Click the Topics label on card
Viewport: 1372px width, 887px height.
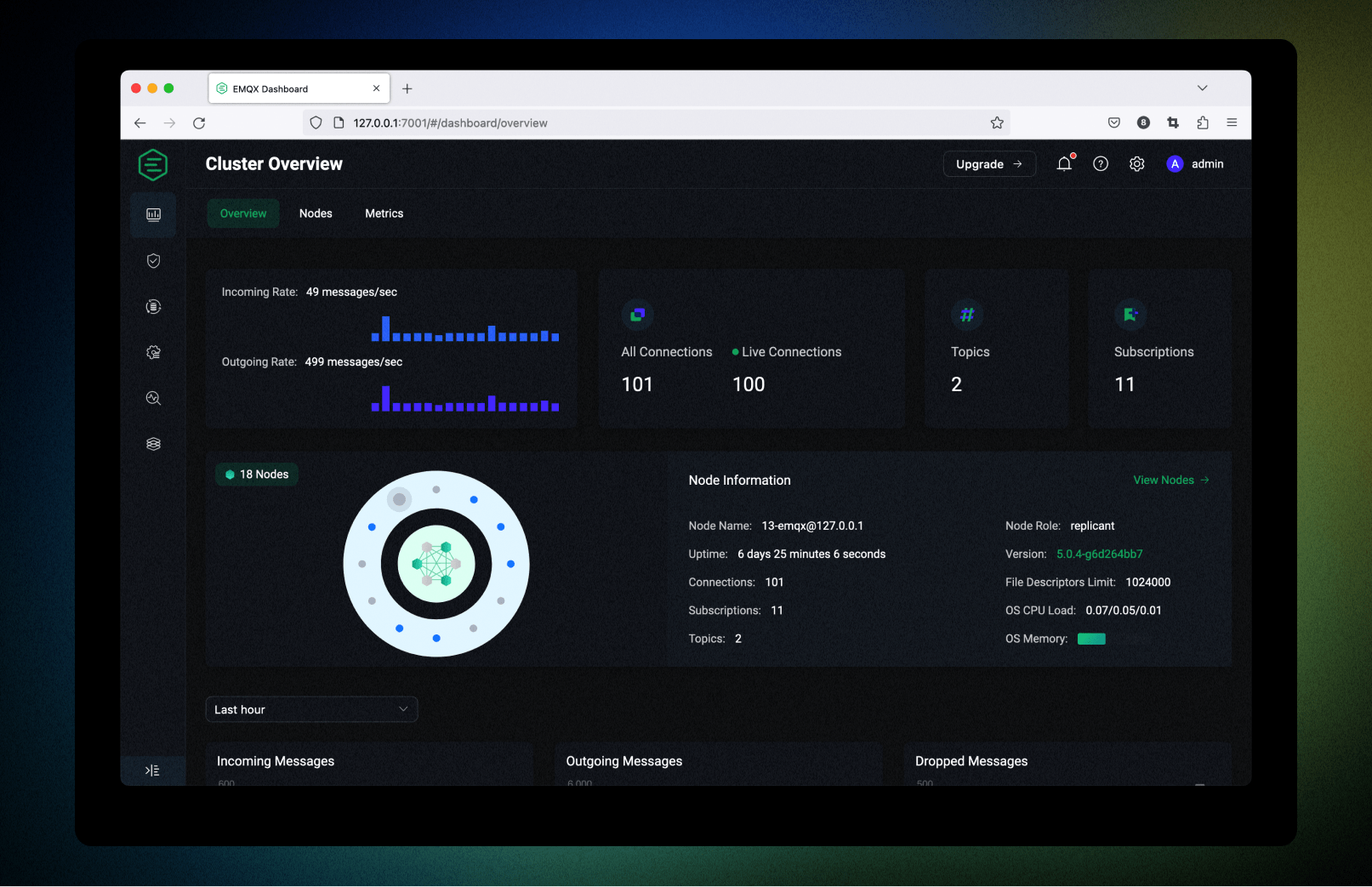click(x=970, y=352)
